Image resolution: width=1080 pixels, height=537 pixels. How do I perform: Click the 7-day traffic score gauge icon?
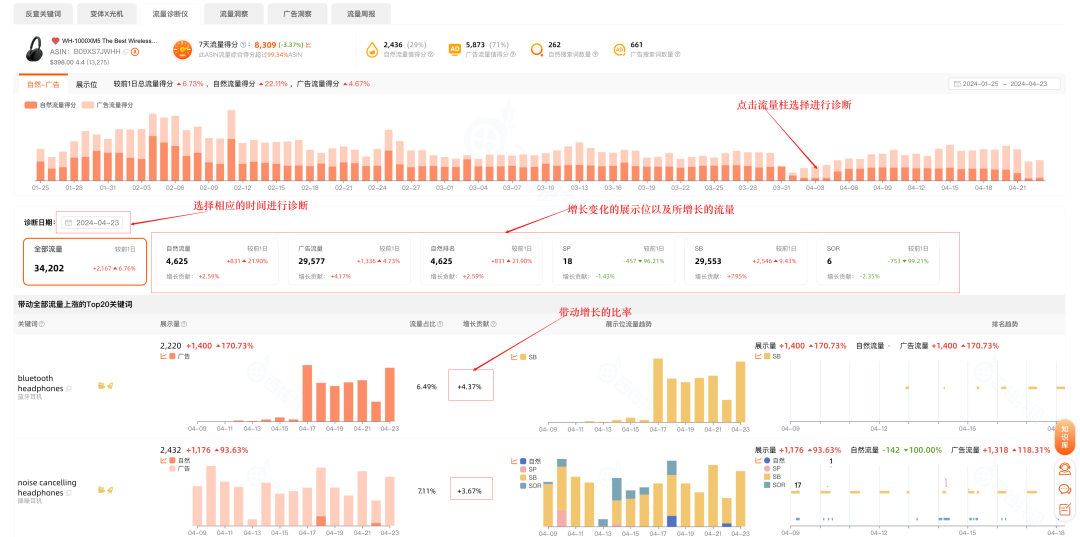point(183,50)
